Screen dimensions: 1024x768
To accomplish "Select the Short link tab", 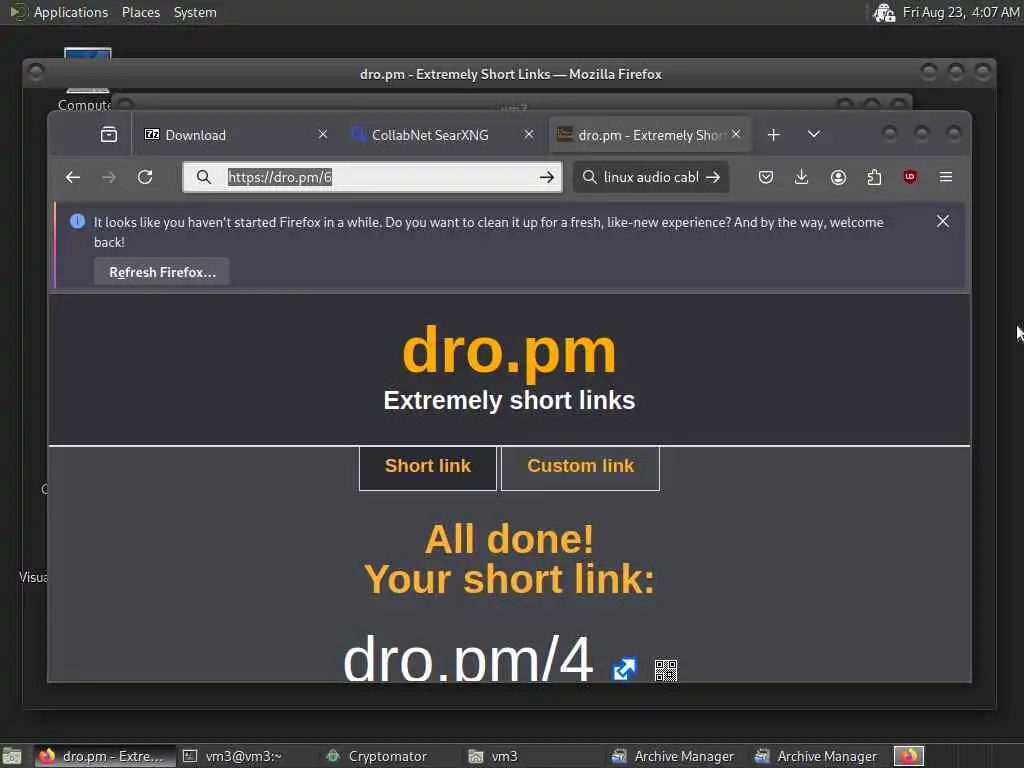I will pos(428,466).
